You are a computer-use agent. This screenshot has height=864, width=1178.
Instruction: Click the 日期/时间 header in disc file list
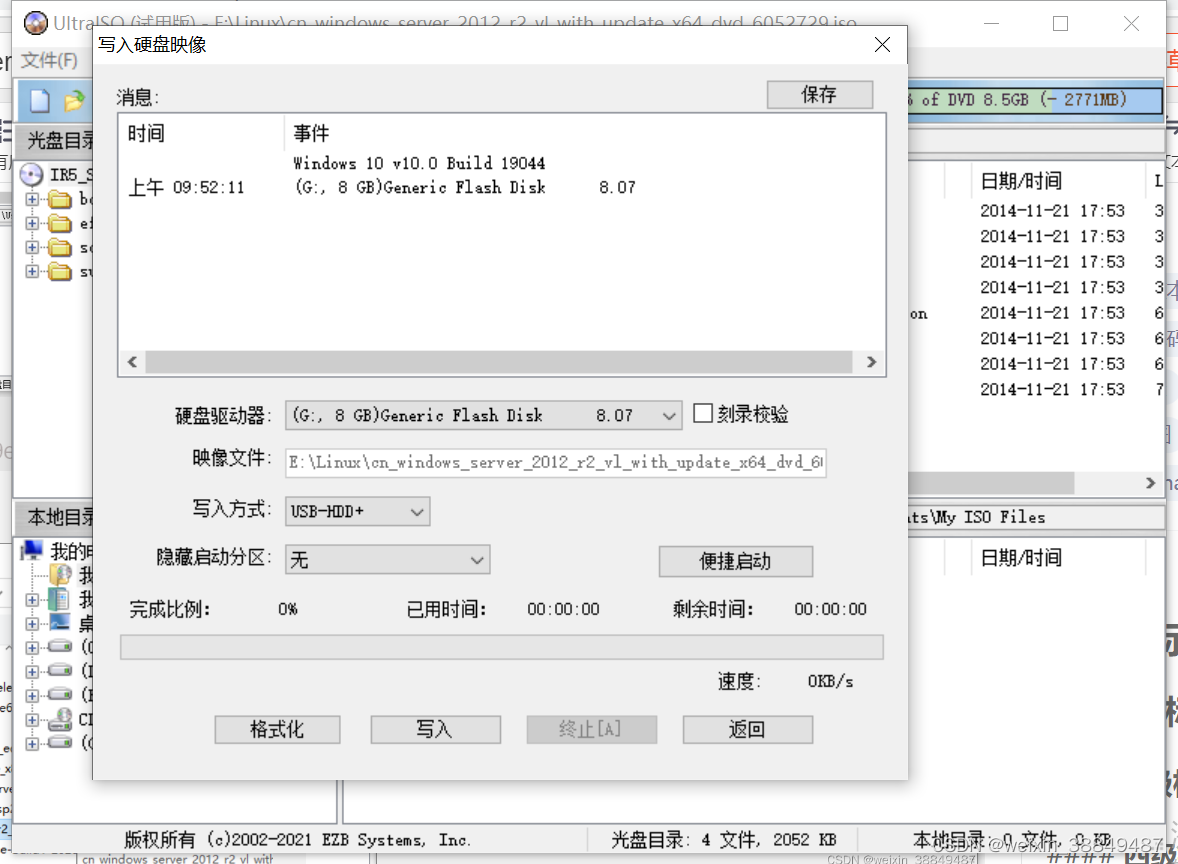coord(1021,181)
